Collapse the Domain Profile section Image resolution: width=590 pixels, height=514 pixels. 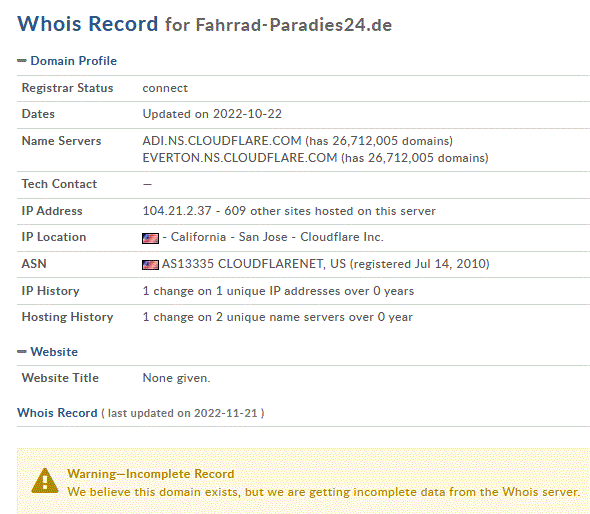point(21,61)
